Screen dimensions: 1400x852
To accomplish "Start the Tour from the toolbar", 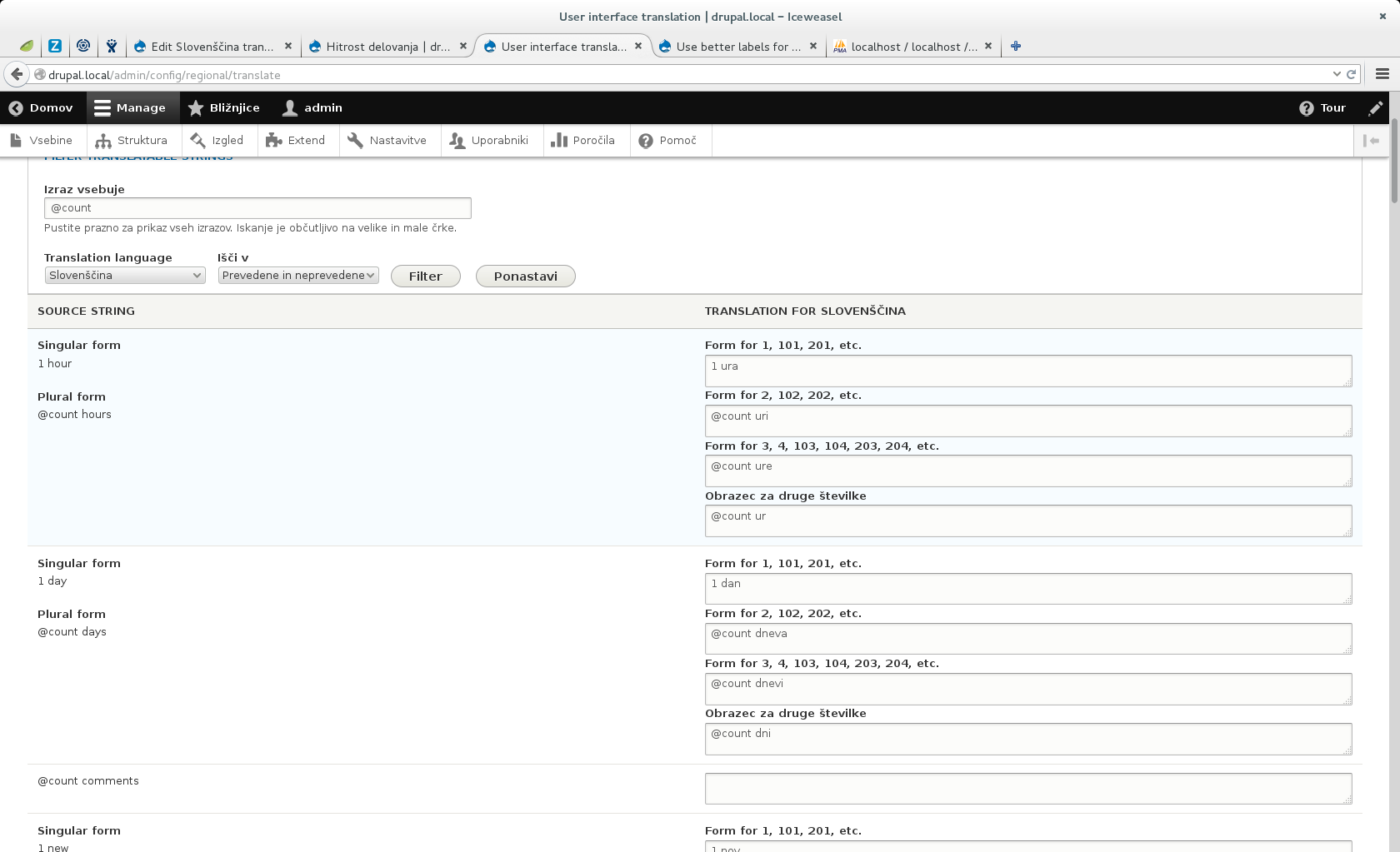I will pyautogui.click(x=1322, y=107).
